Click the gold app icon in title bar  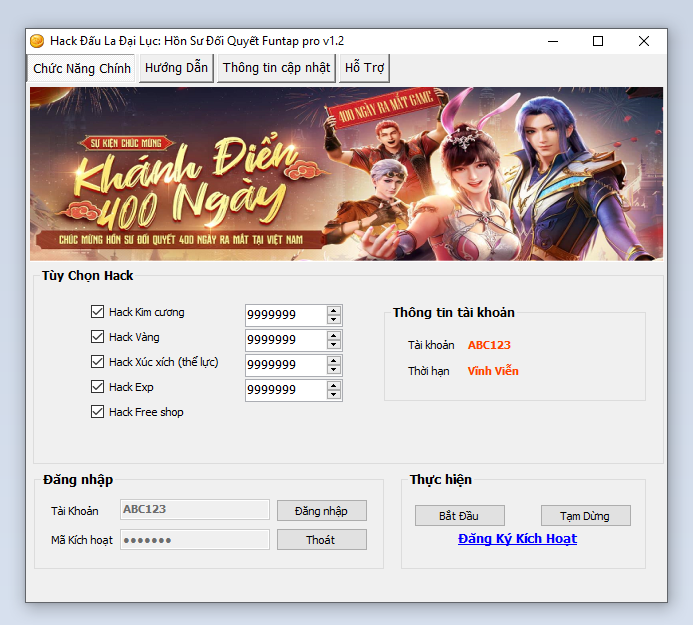point(37,41)
